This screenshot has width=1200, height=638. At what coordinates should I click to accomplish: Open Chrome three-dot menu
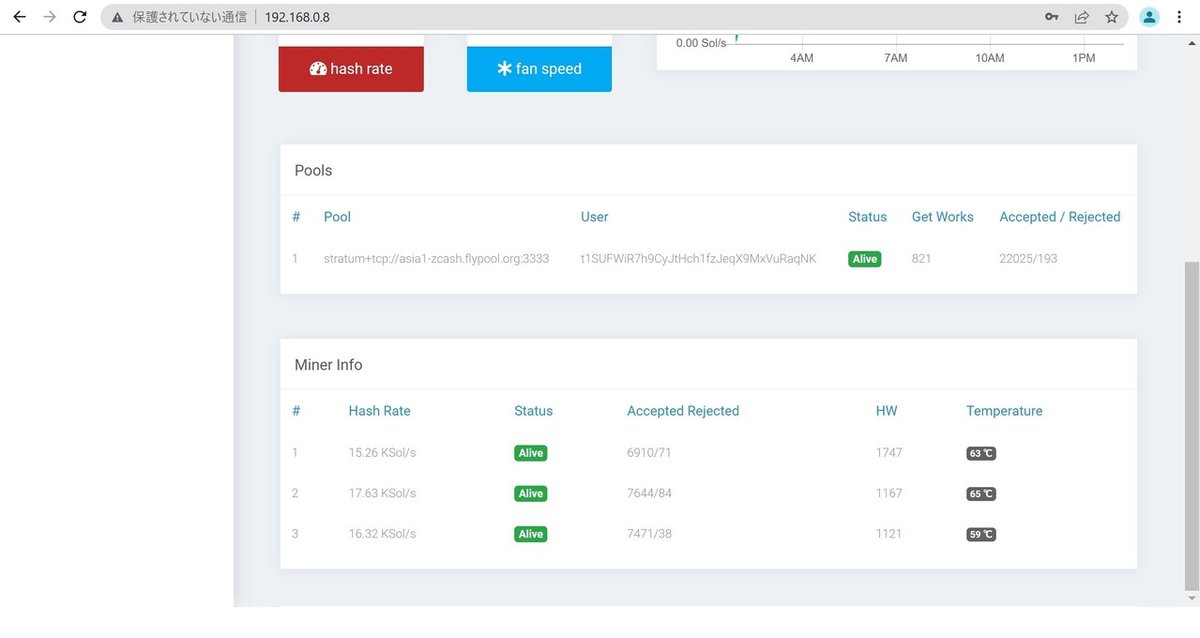[1180, 17]
